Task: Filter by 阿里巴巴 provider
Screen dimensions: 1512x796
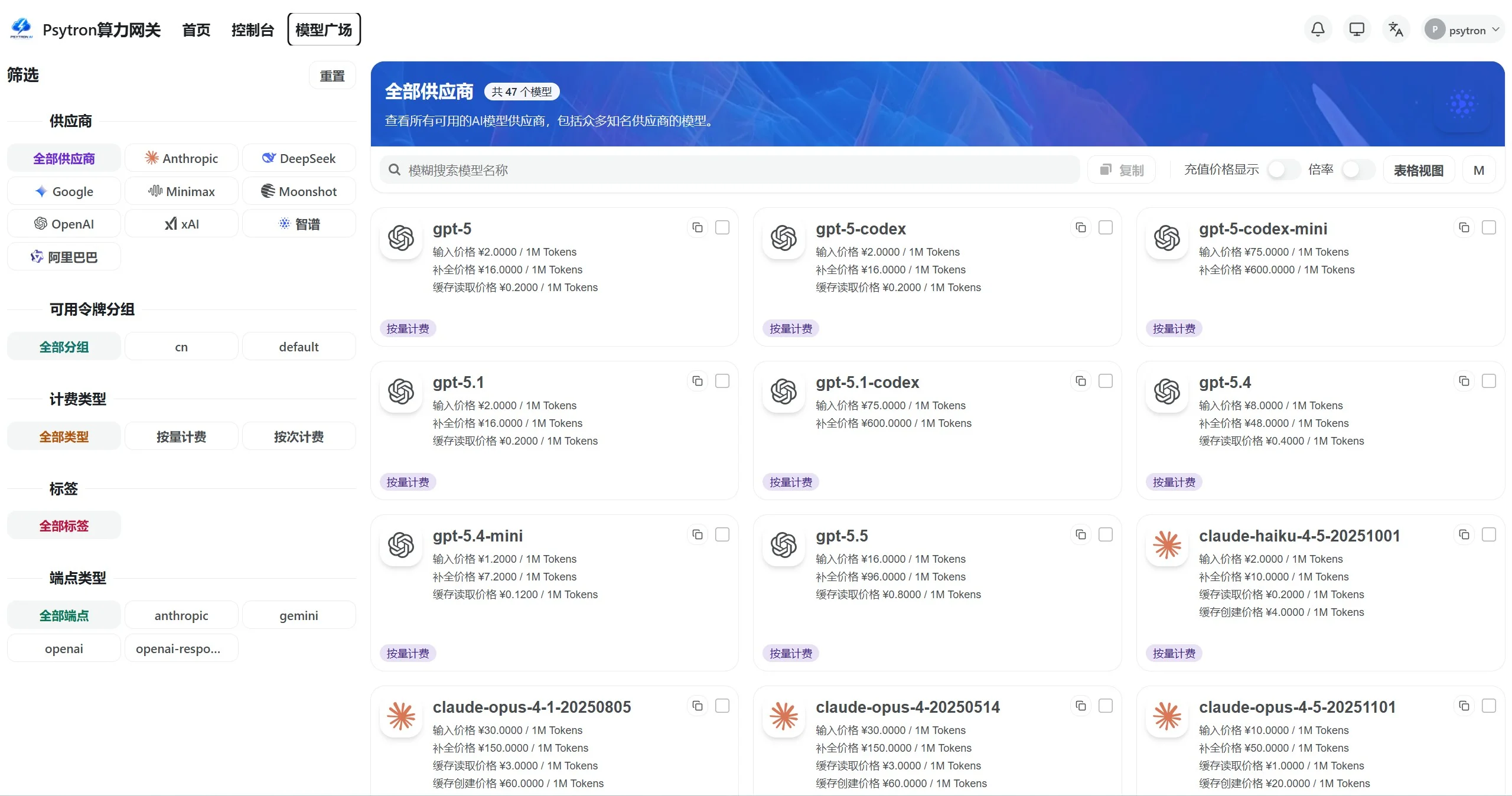Action: [64, 257]
